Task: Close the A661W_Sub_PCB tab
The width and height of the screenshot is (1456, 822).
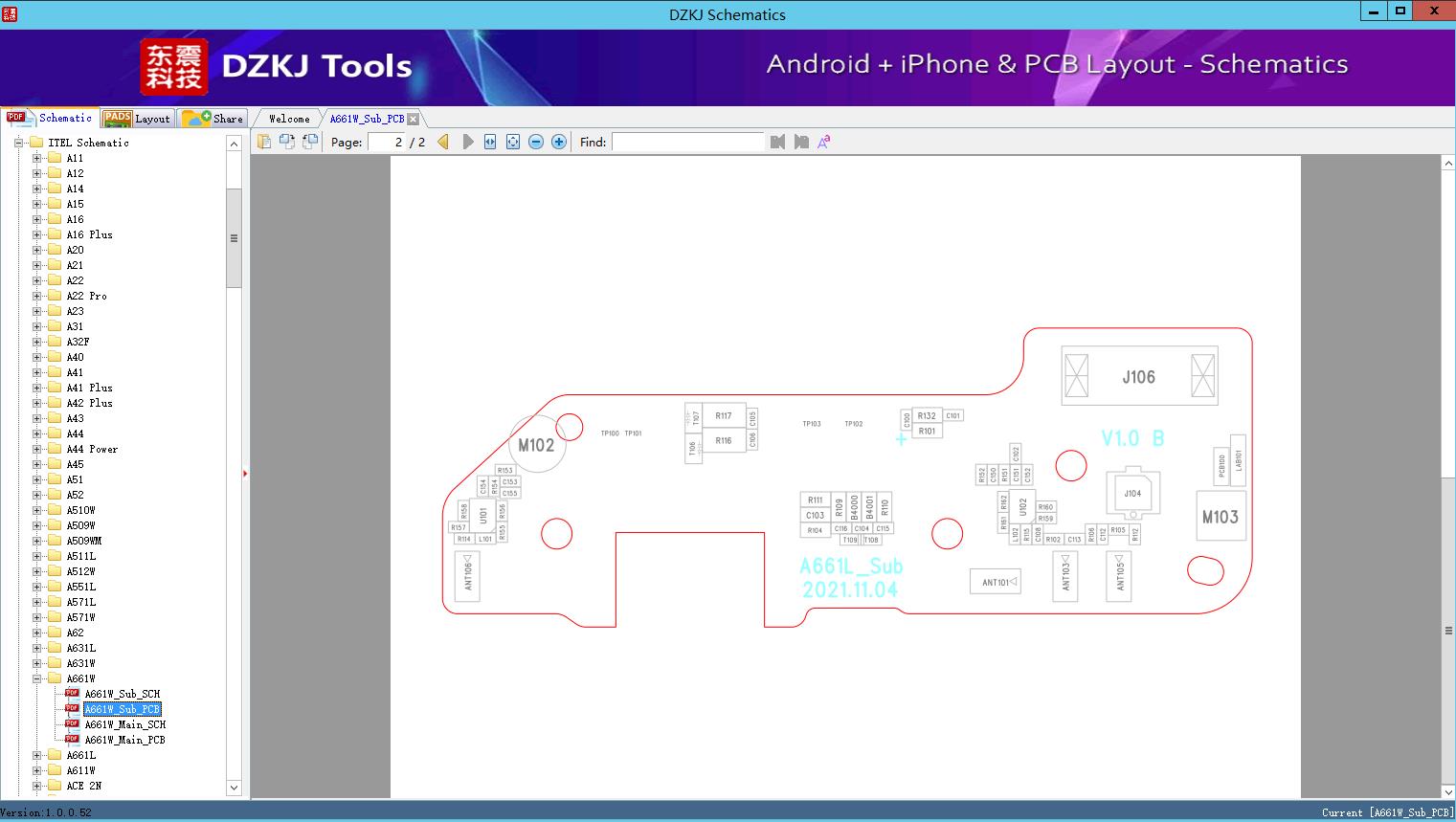Action: (413, 119)
